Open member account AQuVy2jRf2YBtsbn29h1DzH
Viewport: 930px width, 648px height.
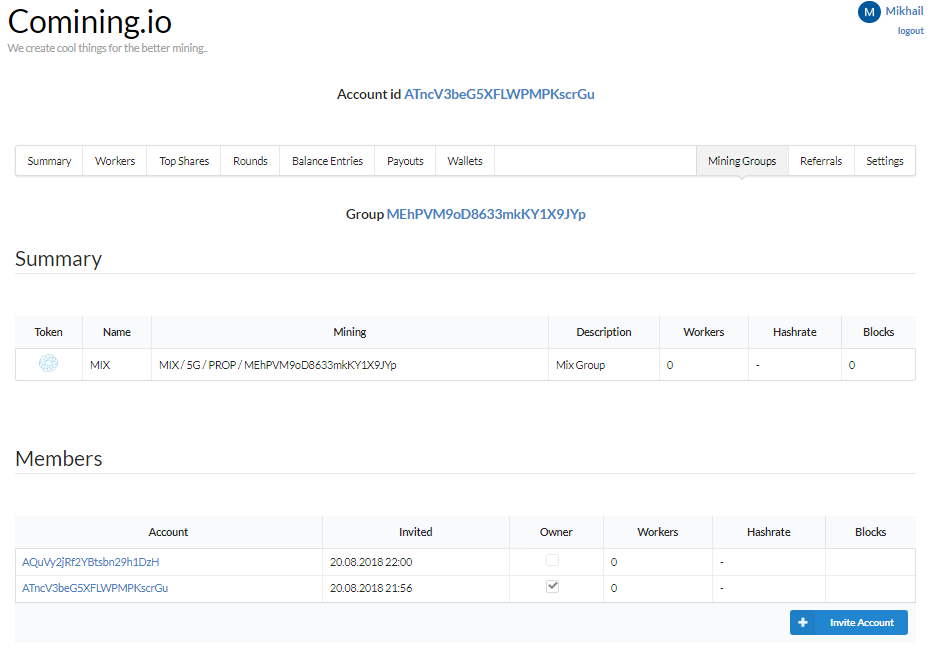[90, 562]
